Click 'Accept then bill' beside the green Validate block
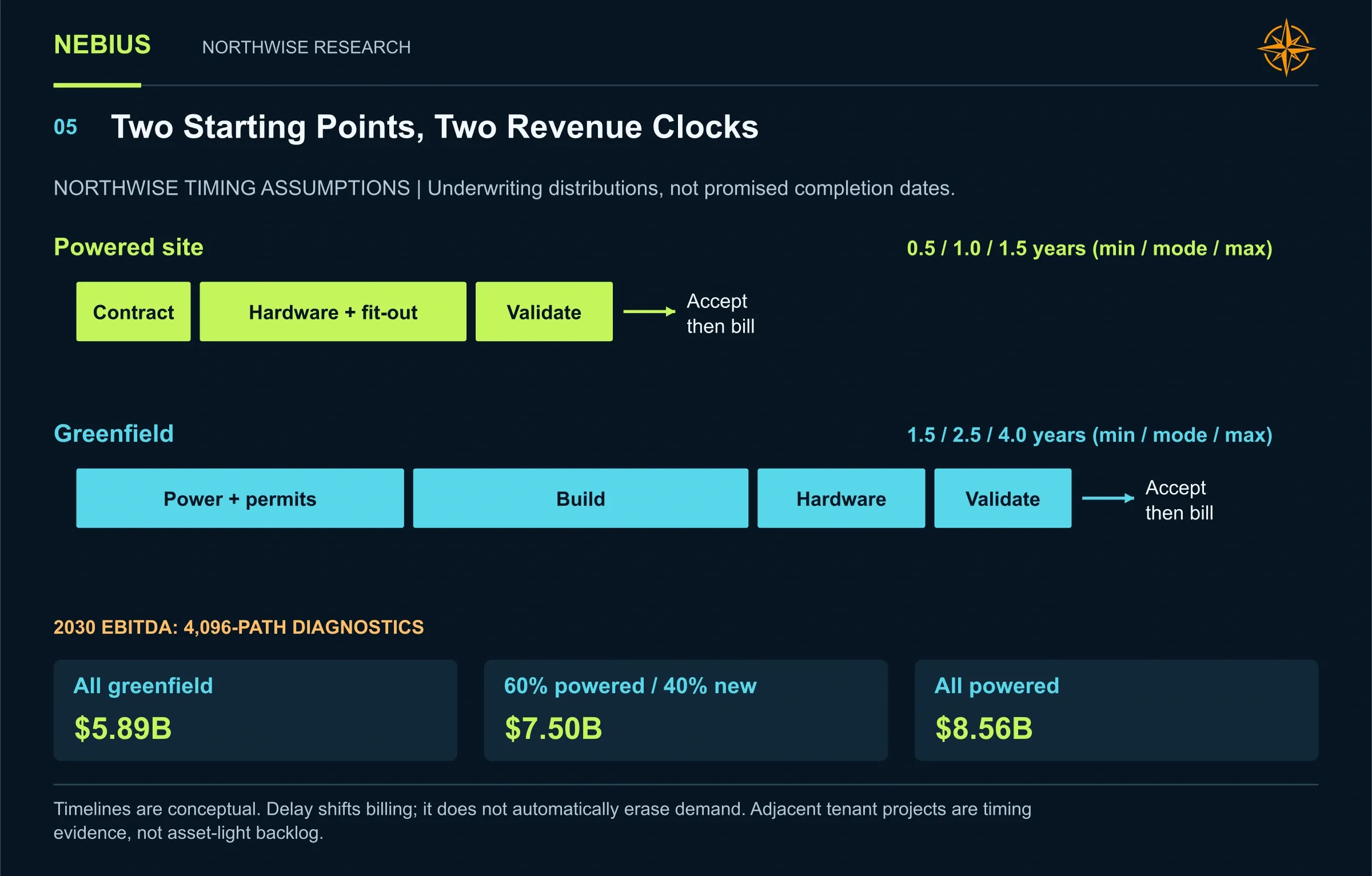The image size is (1372, 876). point(720,313)
